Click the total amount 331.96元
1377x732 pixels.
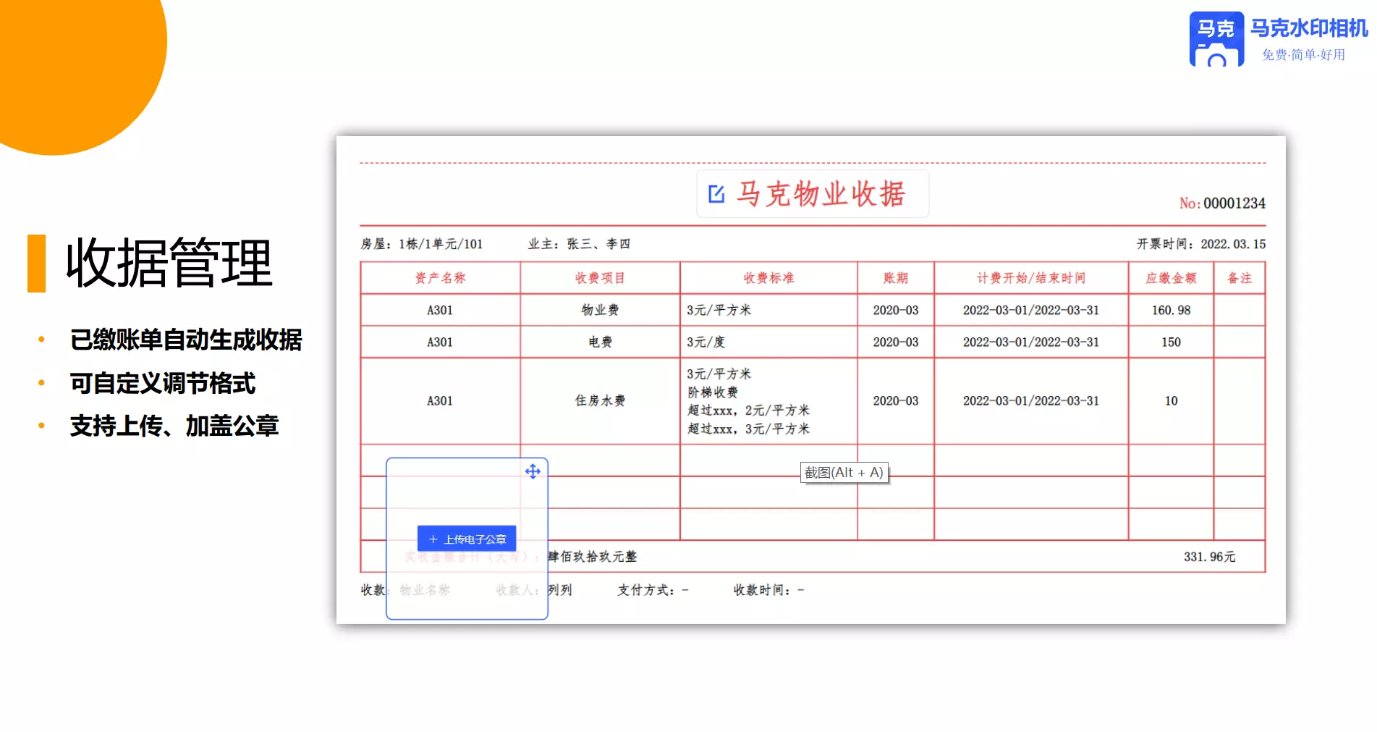click(x=1210, y=557)
